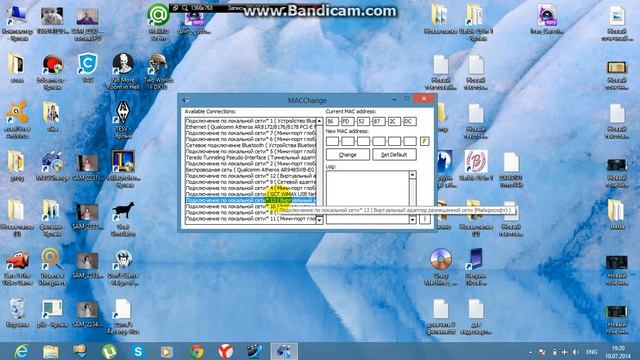Open the blue shield C desktop shortcut
The height and width of the screenshot is (360, 640).
click(x=87, y=68)
